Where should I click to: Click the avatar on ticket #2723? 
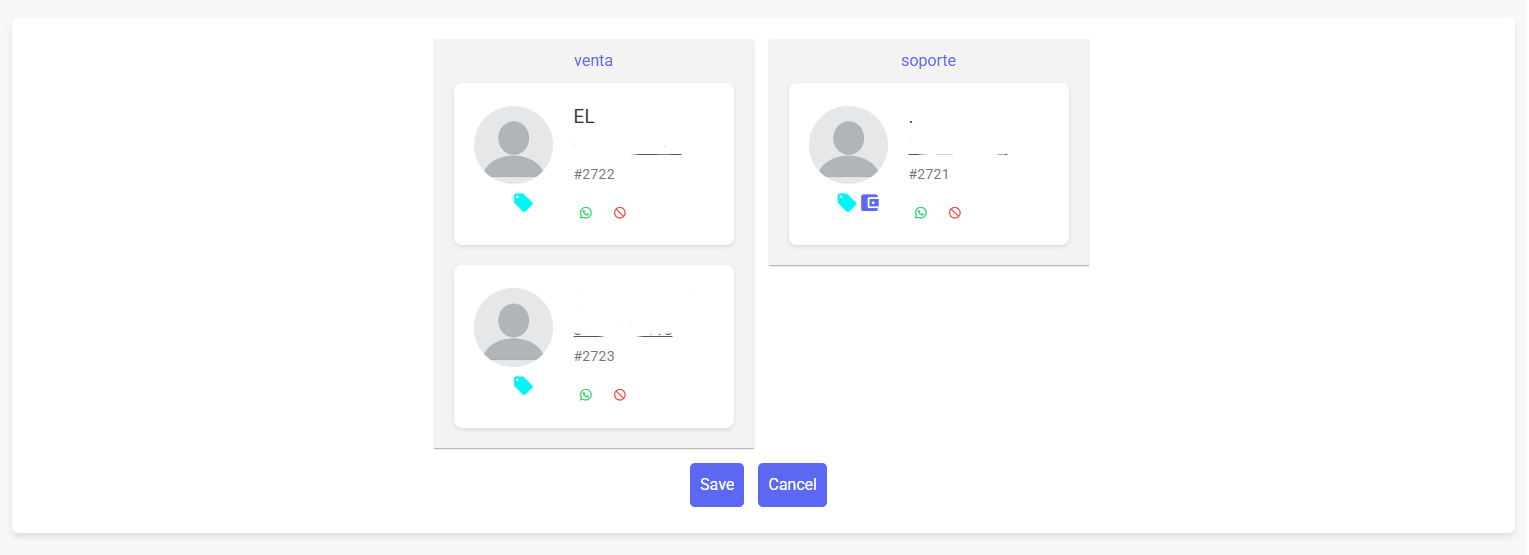(x=513, y=327)
